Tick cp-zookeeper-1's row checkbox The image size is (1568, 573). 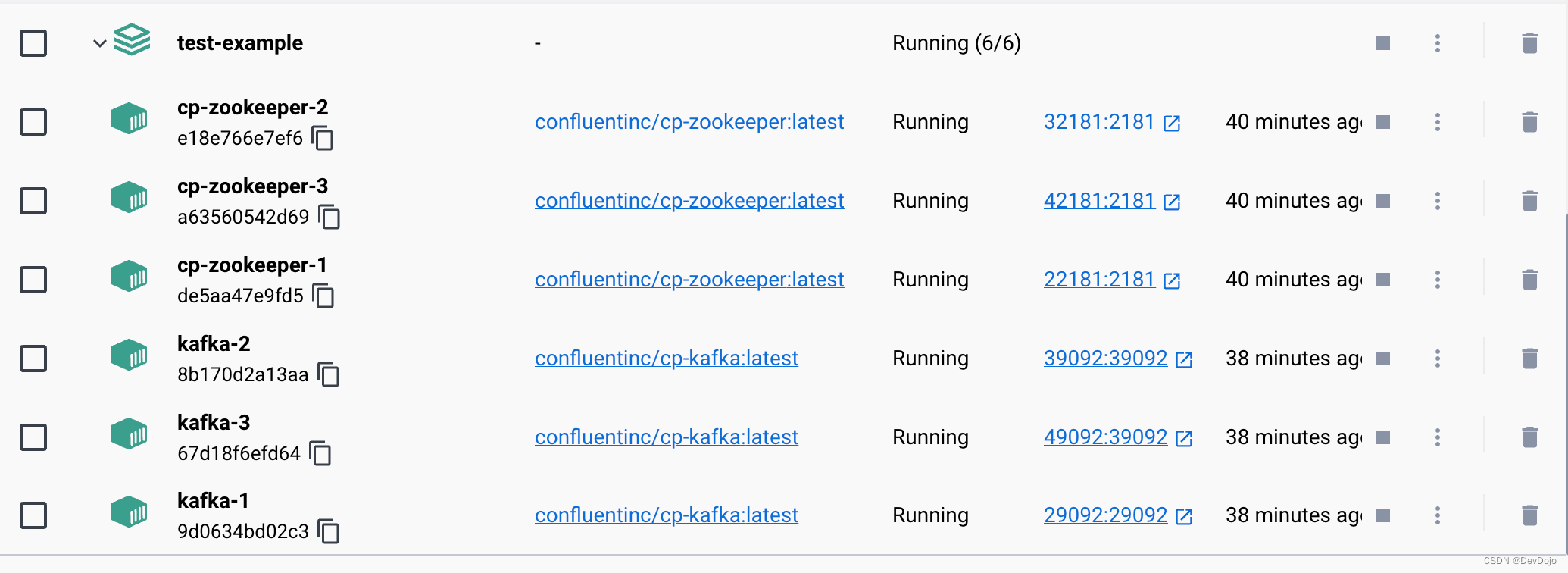click(x=33, y=280)
